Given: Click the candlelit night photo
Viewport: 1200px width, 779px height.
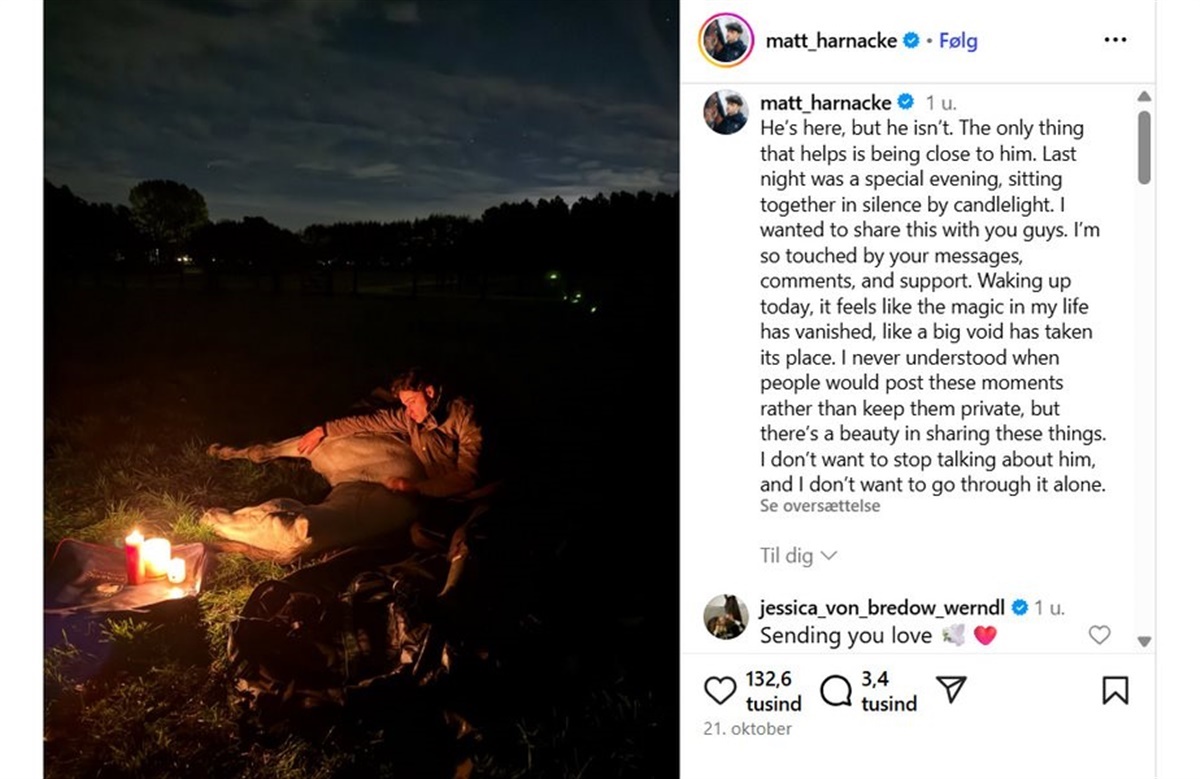Looking at the screenshot, I should tap(361, 389).
